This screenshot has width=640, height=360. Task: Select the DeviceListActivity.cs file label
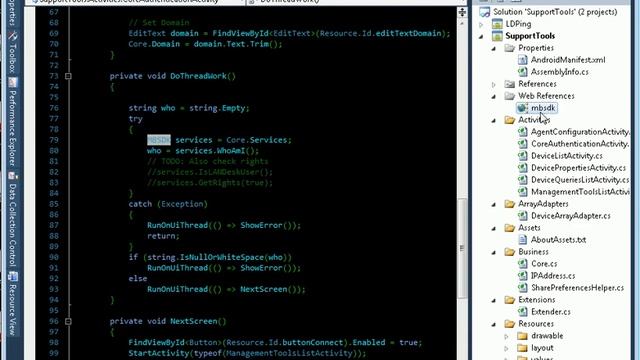click(x=567, y=156)
